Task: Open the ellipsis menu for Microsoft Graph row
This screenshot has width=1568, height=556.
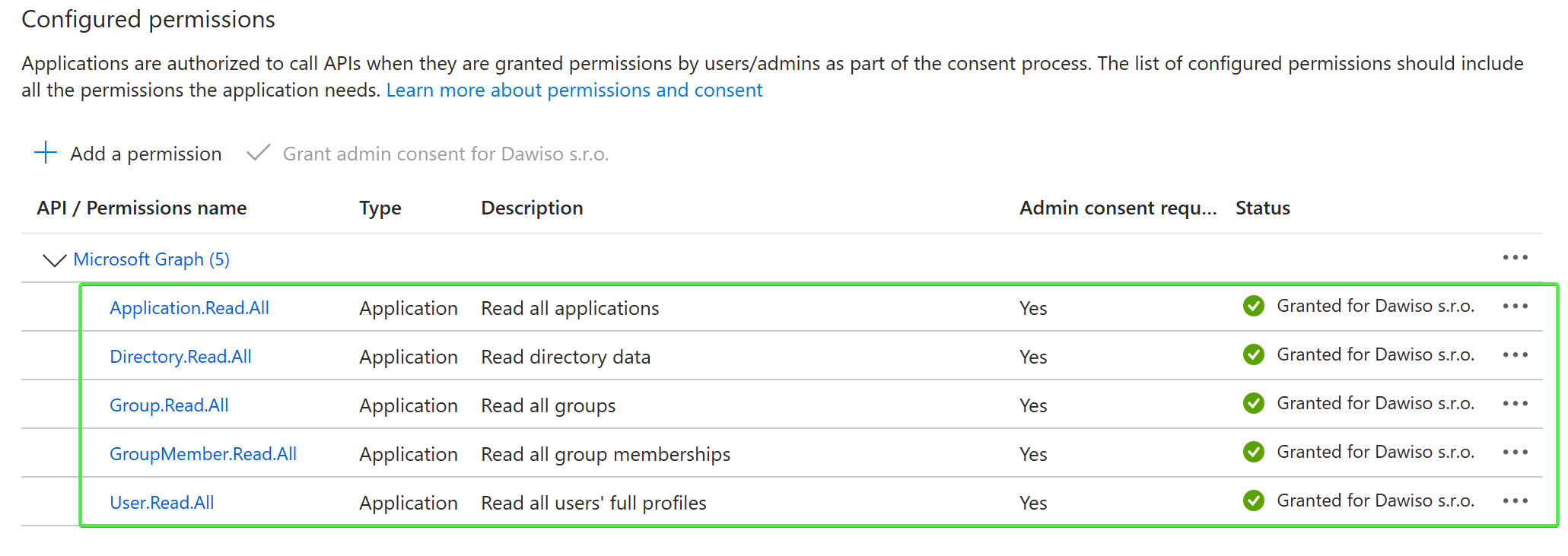Action: click(1515, 258)
